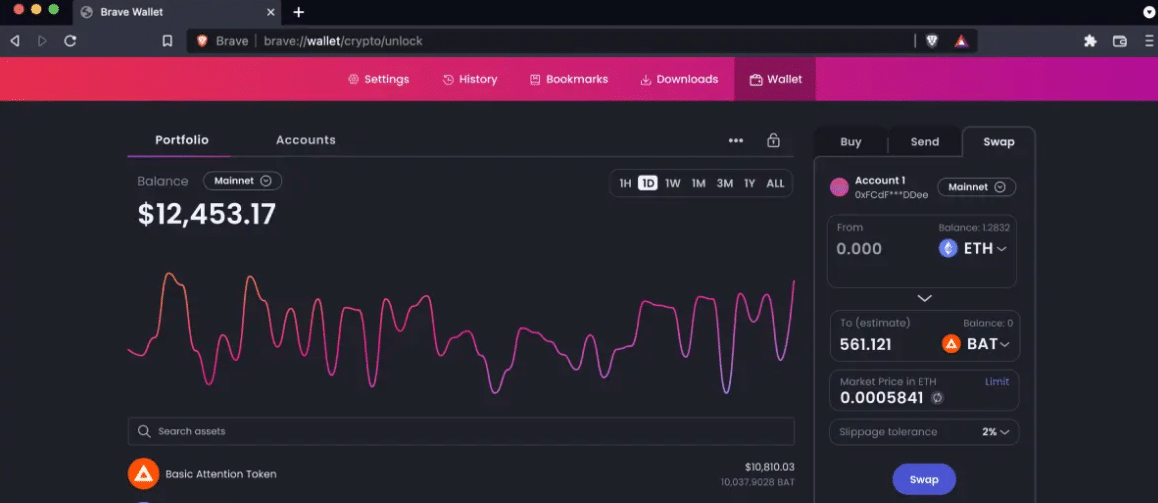Click the $10,810.03 BAT value
1158x503 pixels.
click(x=770, y=467)
